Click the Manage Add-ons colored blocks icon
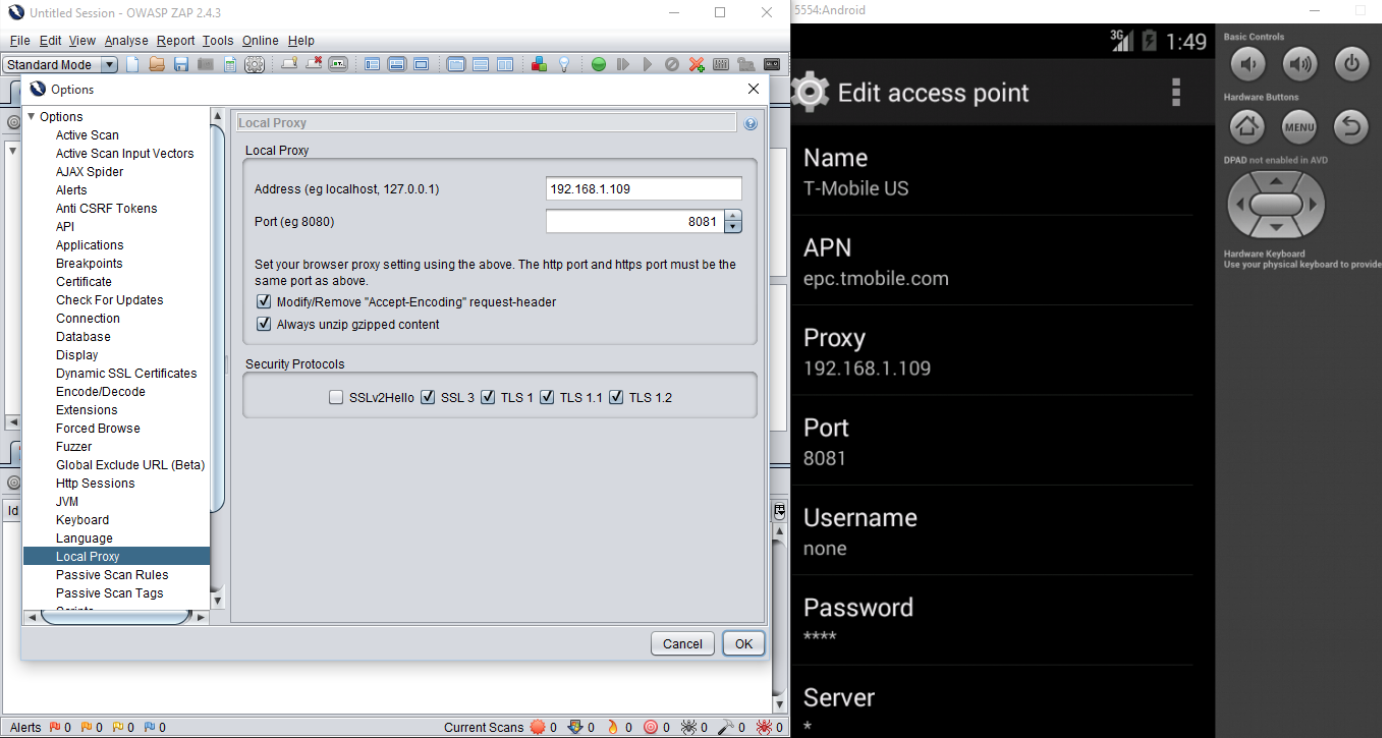 [539, 64]
